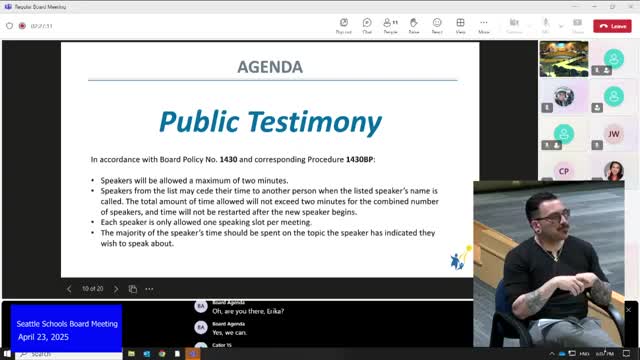
Task: Open the meeting Chat panel
Action: point(367,26)
